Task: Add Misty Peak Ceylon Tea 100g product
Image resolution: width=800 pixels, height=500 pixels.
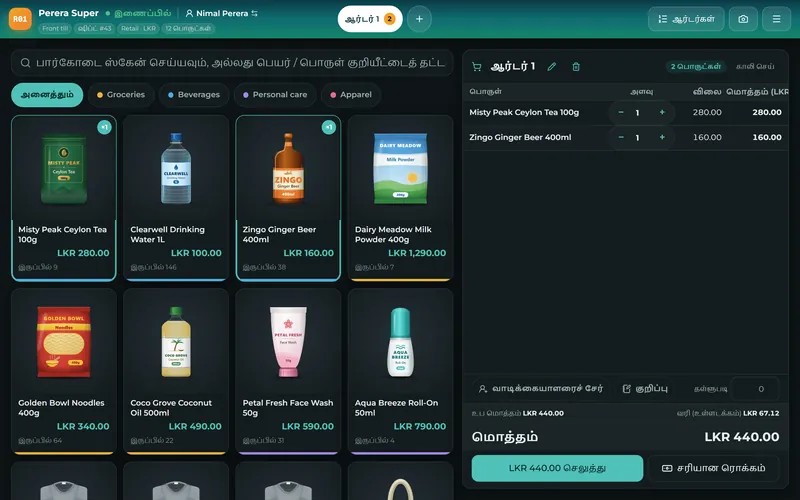Action: point(64,198)
